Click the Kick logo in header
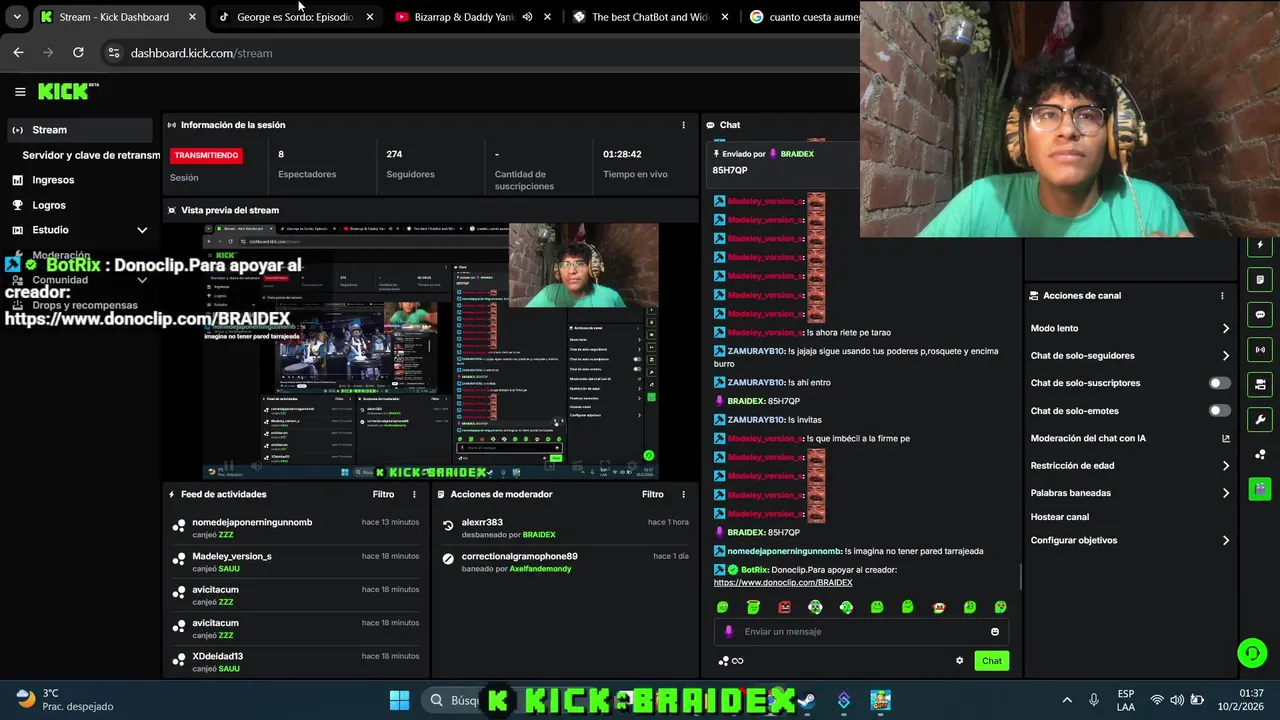The height and width of the screenshot is (720, 1280). pos(68,91)
